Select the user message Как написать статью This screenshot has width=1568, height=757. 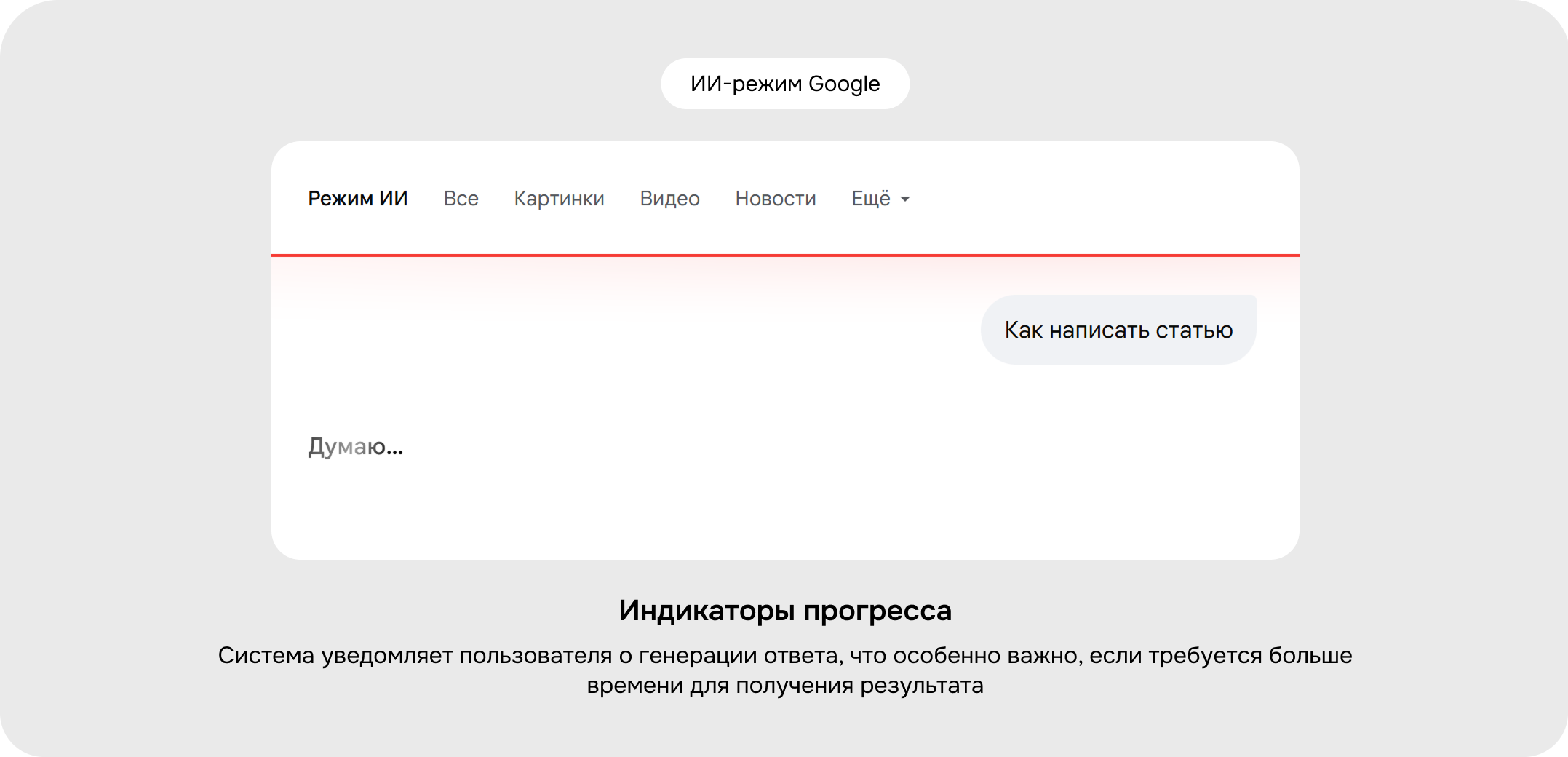coord(1118,329)
